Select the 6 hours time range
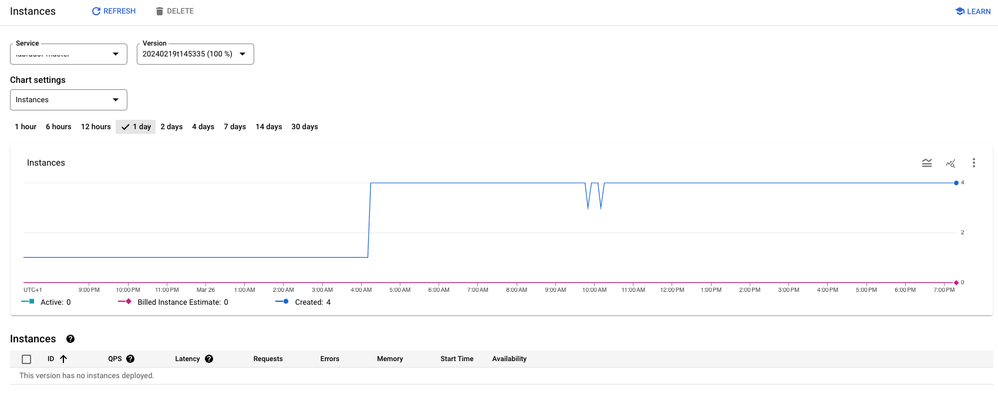998x397 pixels. (x=58, y=127)
